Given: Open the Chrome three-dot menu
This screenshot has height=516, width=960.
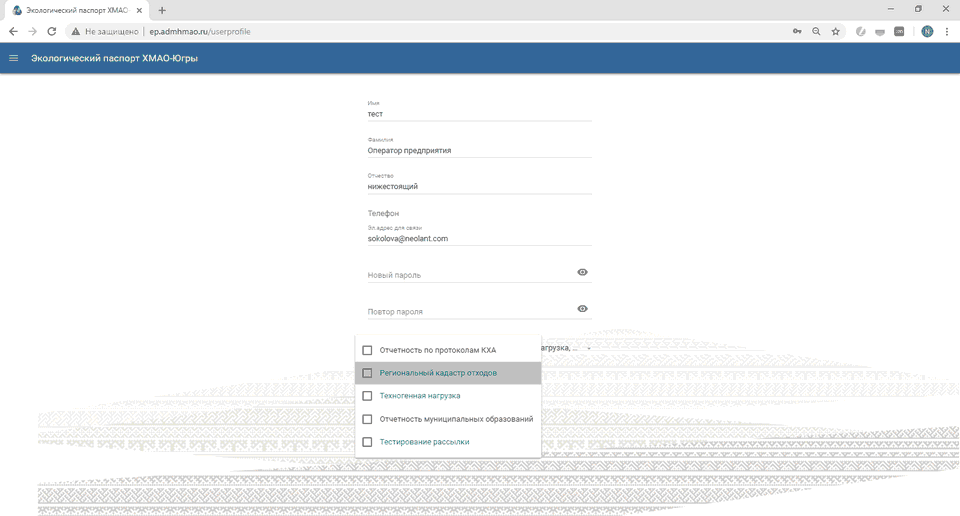Looking at the screenshot, I should click(x=946, y=32).
